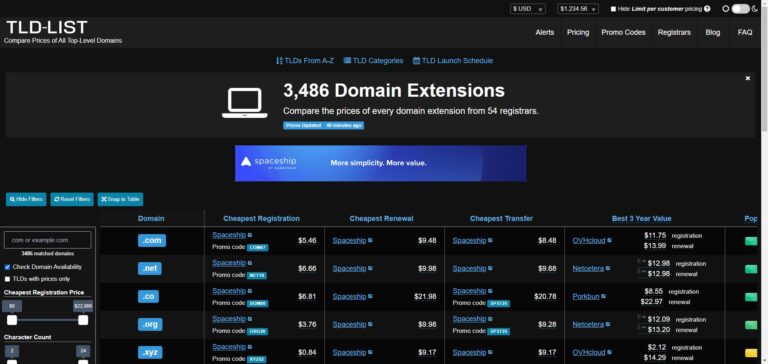This screenshot has height=364, width=768.
Task: Open the TLD Categories link
Action: coord(373,61)
